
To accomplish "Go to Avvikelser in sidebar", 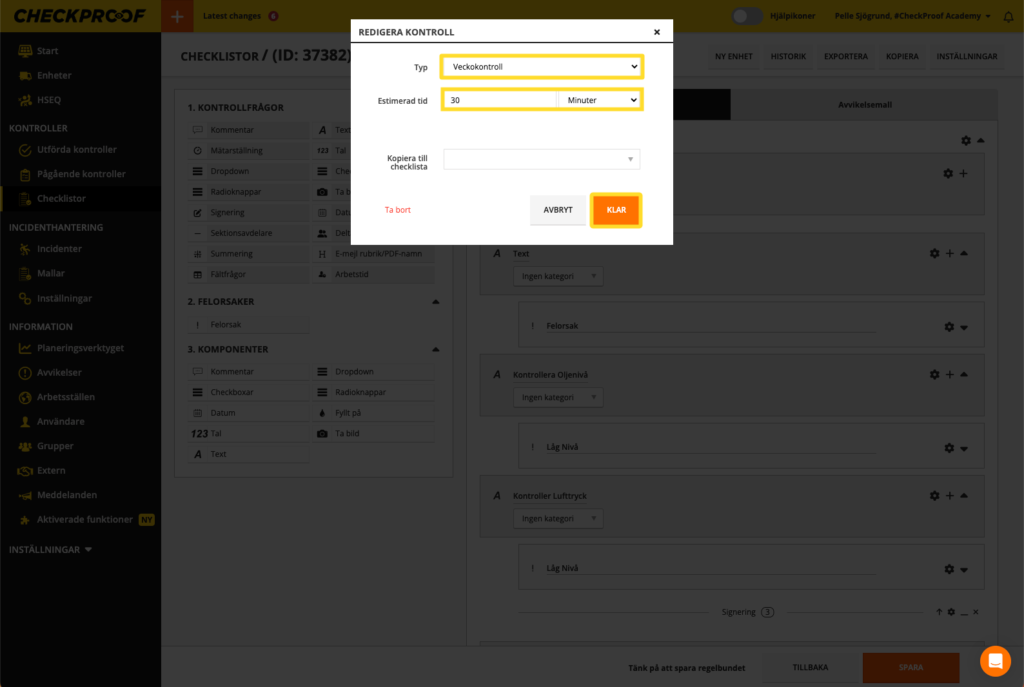I will (59, 372).
